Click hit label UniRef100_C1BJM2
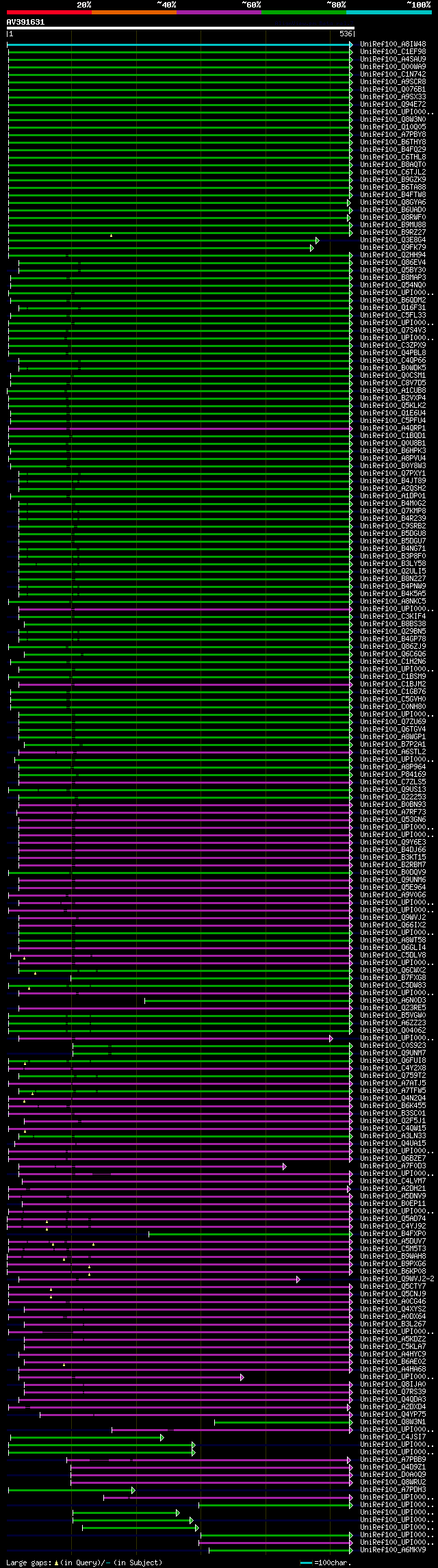 [393, 684]
